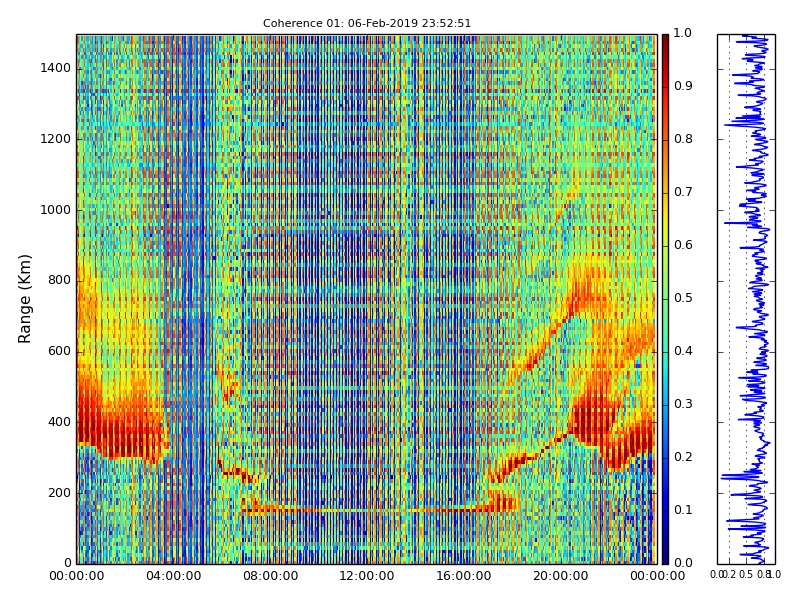Screen dimensions: 800x600
Task: Click the 800 range tick label
Action: point(59,280)
